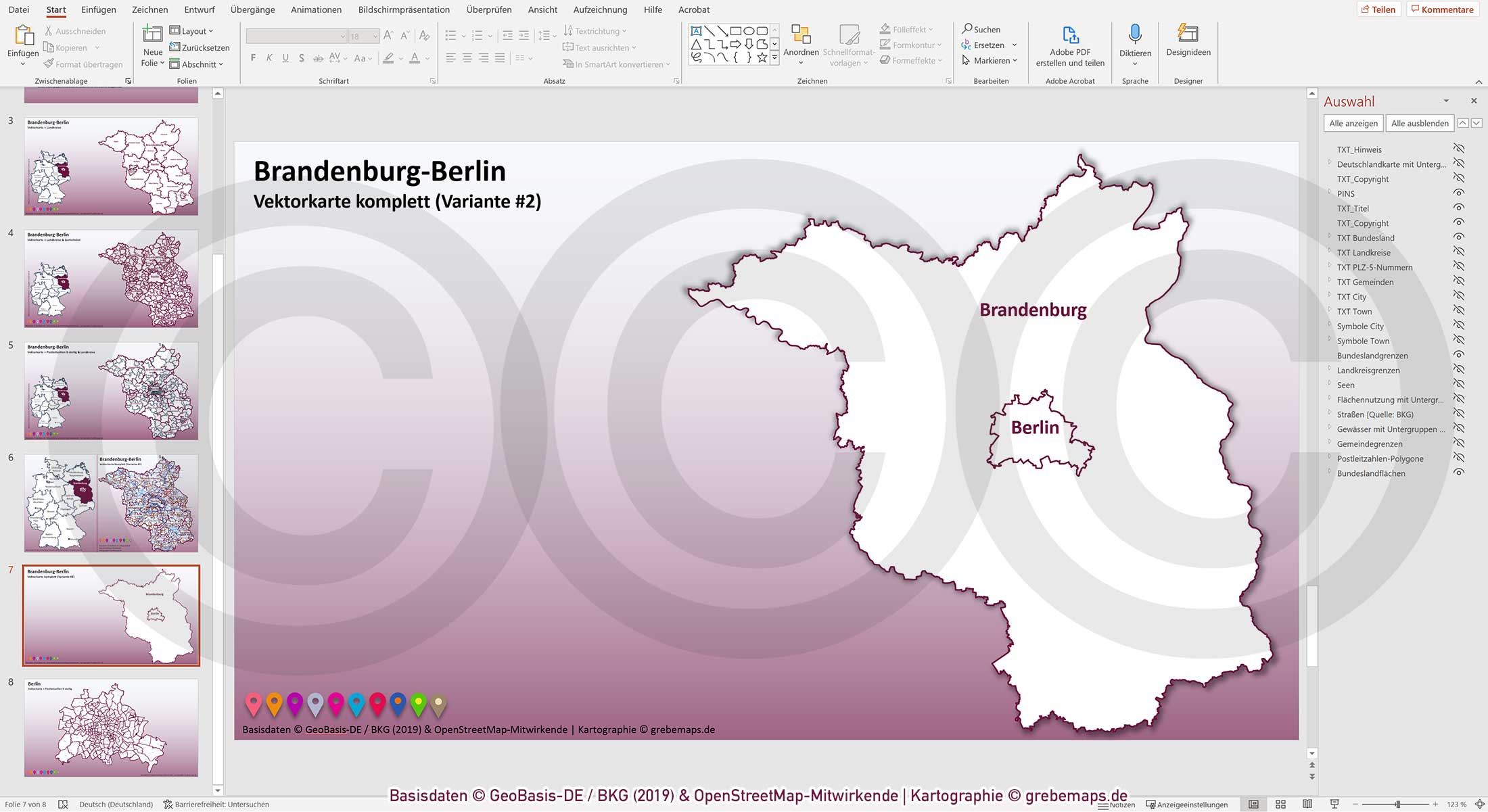Hide the Bundeslandgrenzen layer
Screen dimensions: 1488x812
point(1460,355)
